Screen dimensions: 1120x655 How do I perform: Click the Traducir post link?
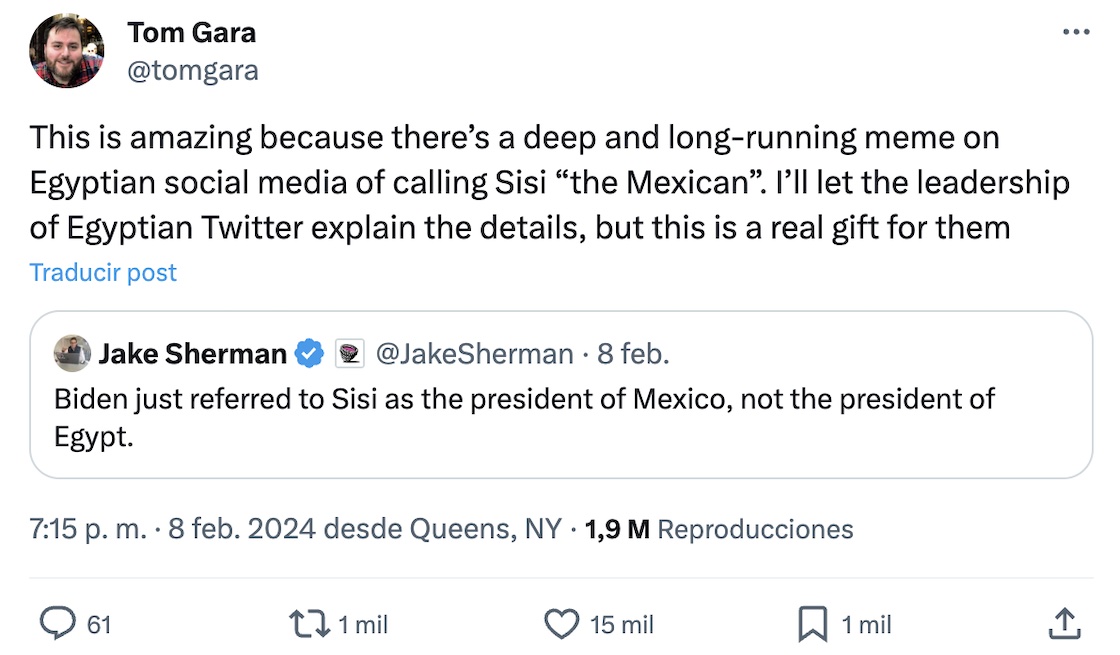pos(103,272)
